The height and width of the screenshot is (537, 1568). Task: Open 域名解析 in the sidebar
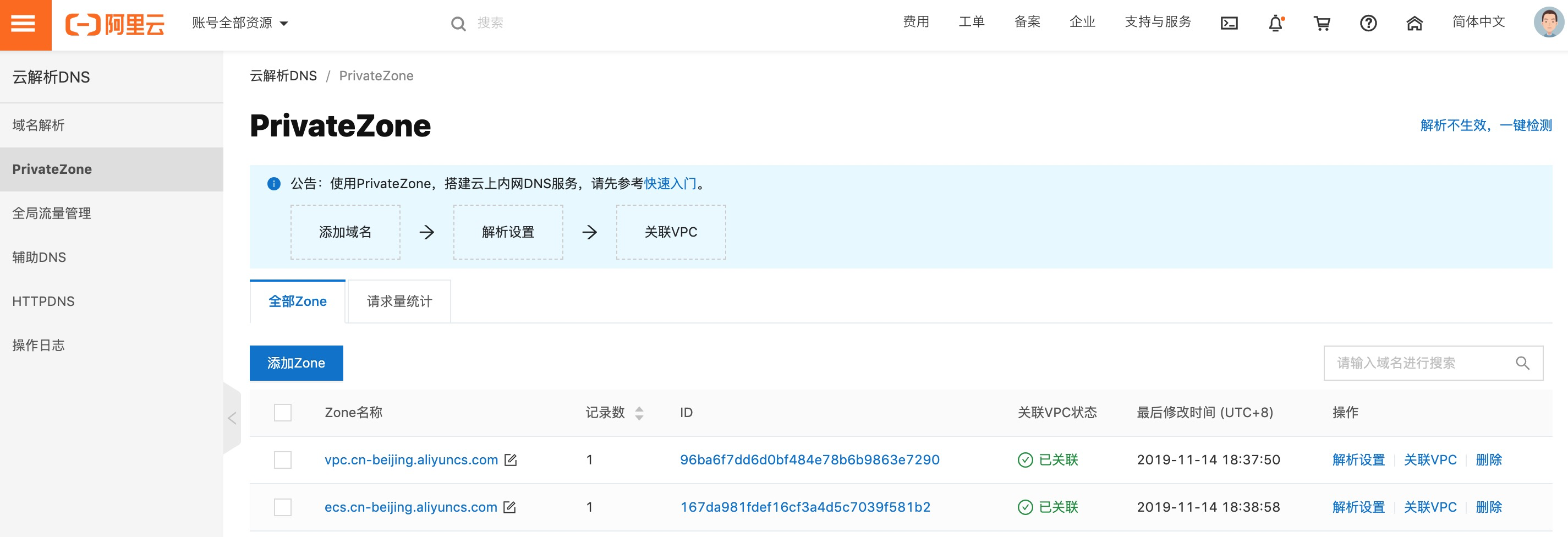coord(111,125)
